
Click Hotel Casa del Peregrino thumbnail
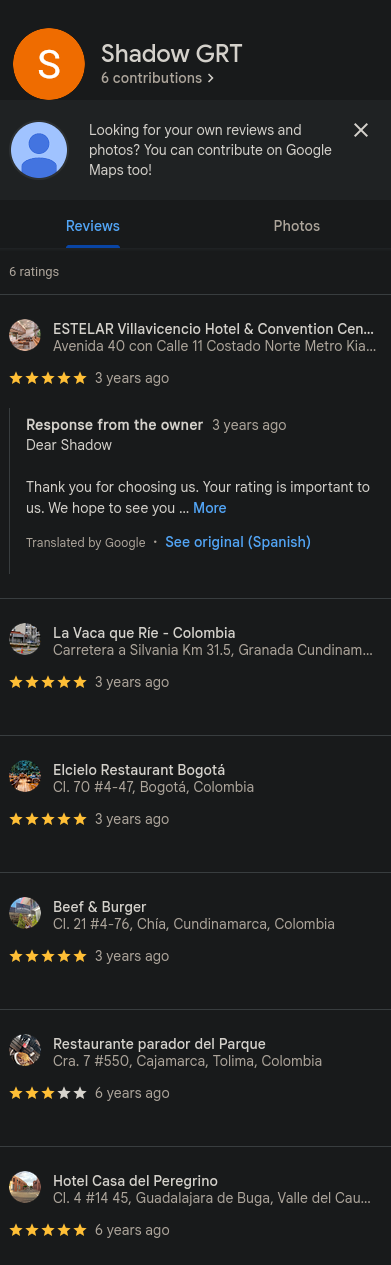25,1187
